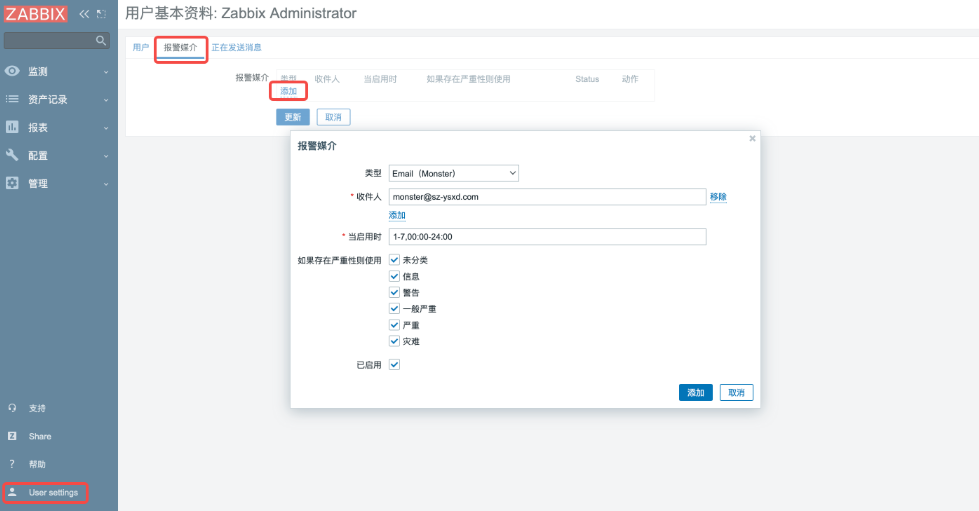Click 取消 button in dialog footer
Screen dimensions: 979x511
(737, 392)
